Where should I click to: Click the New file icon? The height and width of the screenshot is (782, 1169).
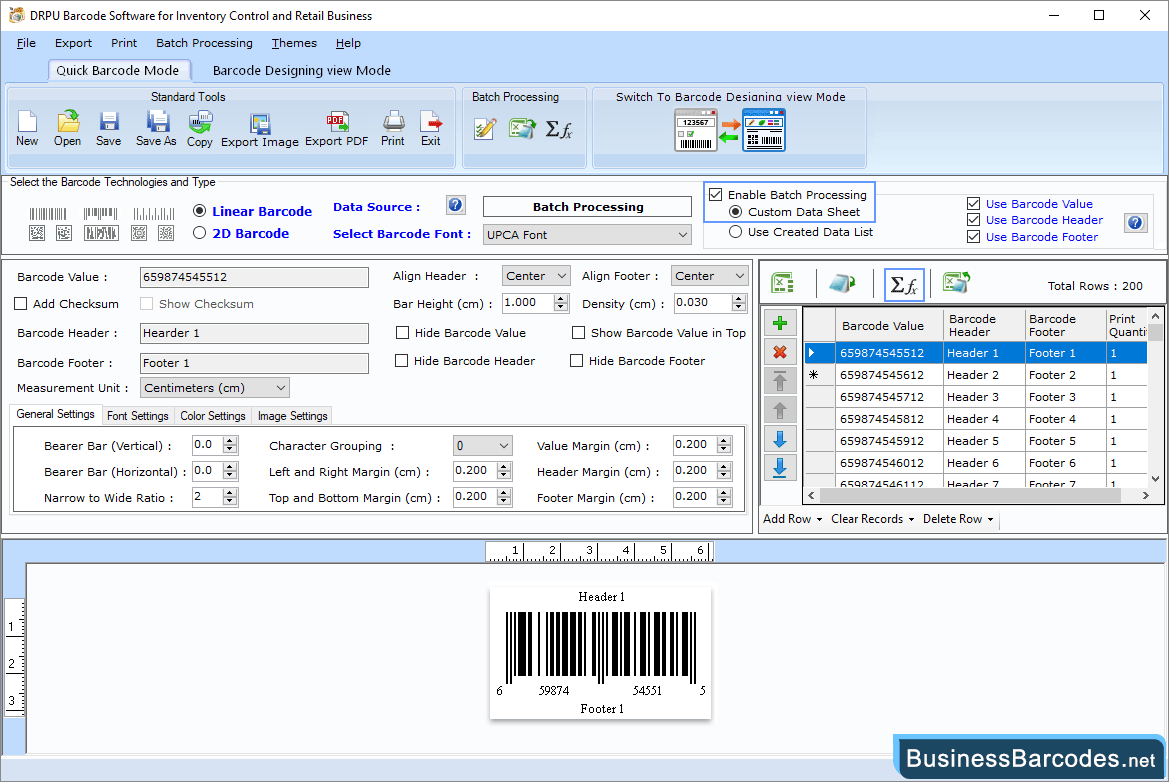coord(27,127)
